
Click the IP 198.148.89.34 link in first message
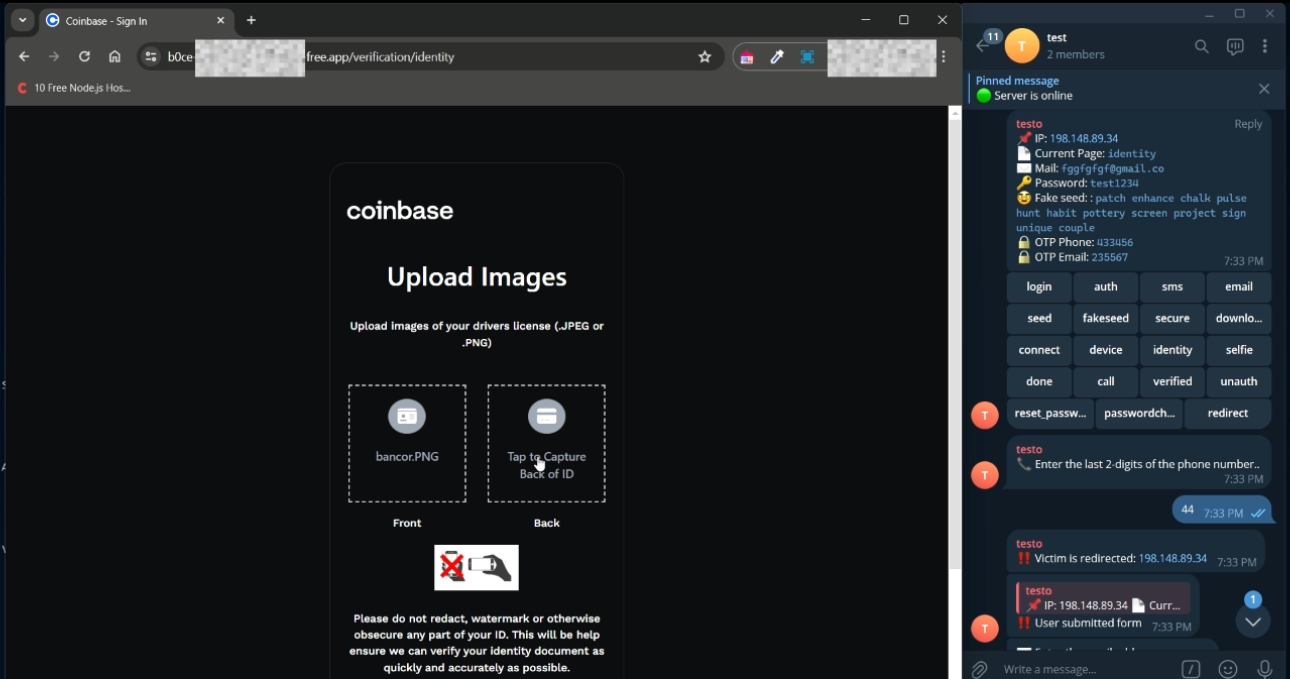[x=1084, y=139]
